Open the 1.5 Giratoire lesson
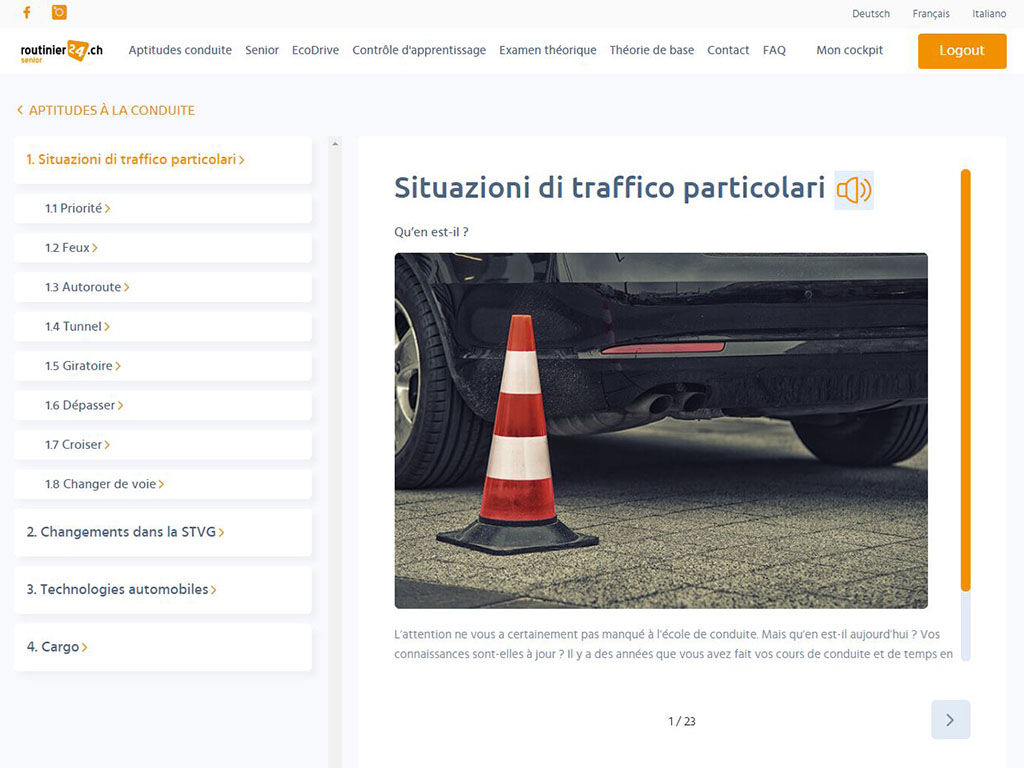The image size is (1024, 768). (x=83, y=366)
